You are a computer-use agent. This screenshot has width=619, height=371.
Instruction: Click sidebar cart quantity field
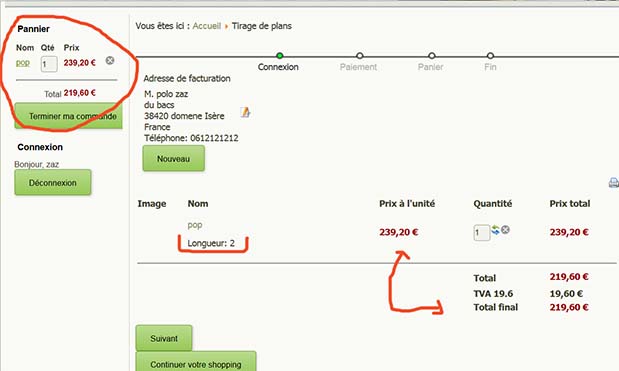pos(49,64)
